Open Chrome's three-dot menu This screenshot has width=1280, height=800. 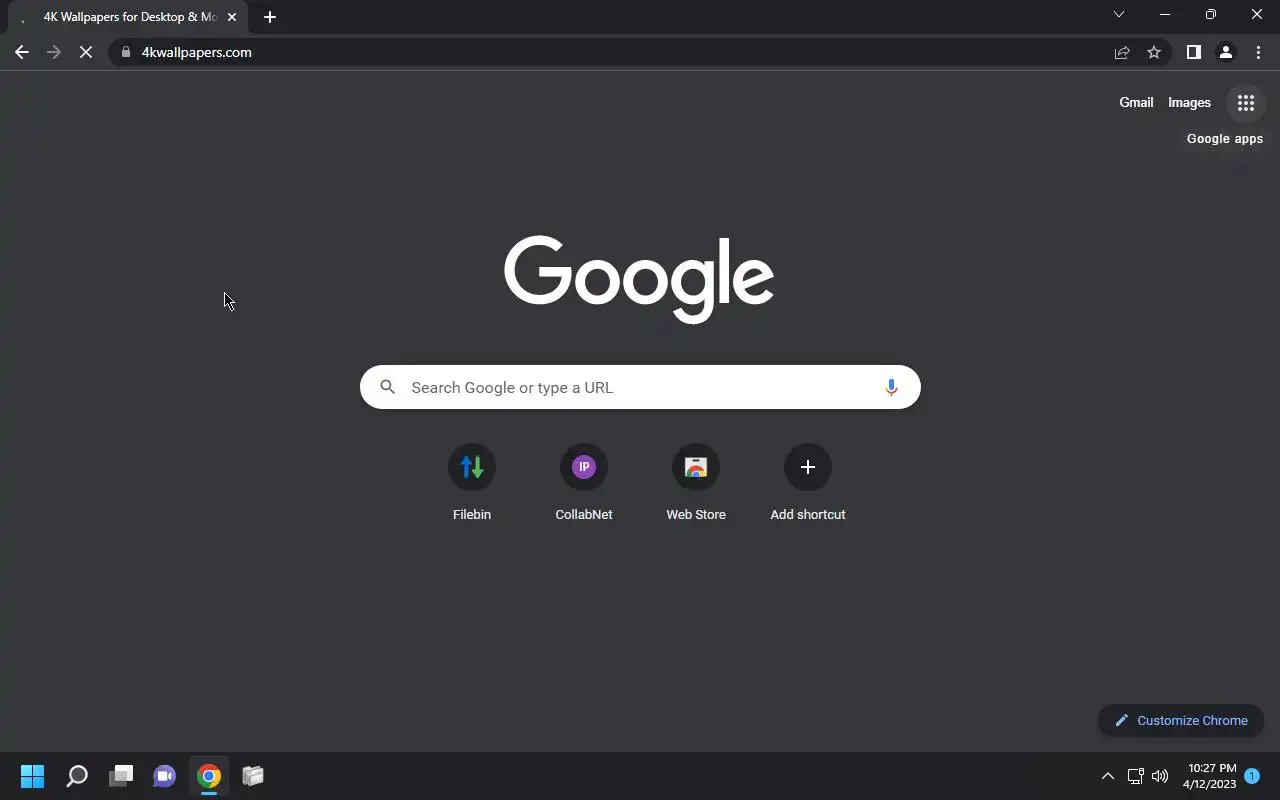coord(1258,52)
